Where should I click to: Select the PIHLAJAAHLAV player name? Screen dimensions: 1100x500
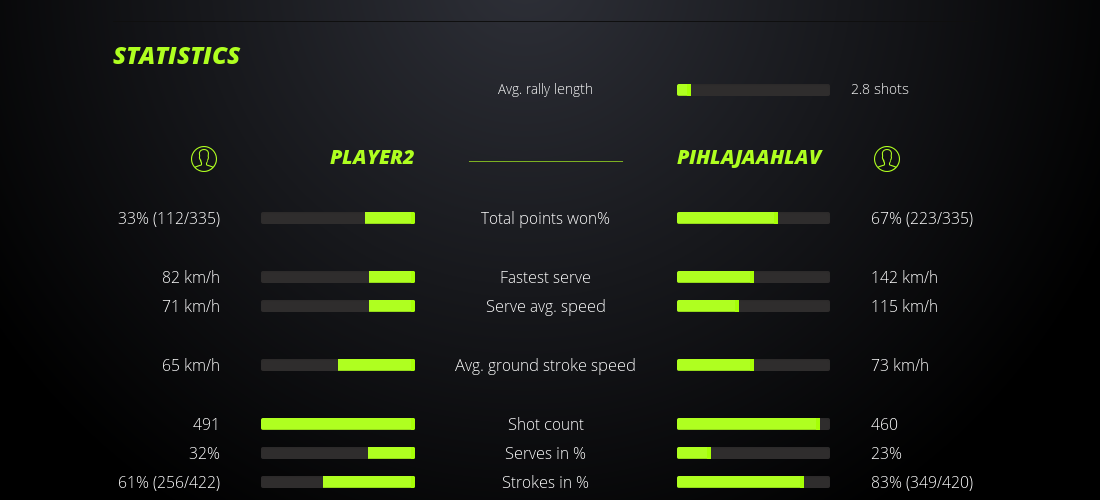tap(749, 158)
